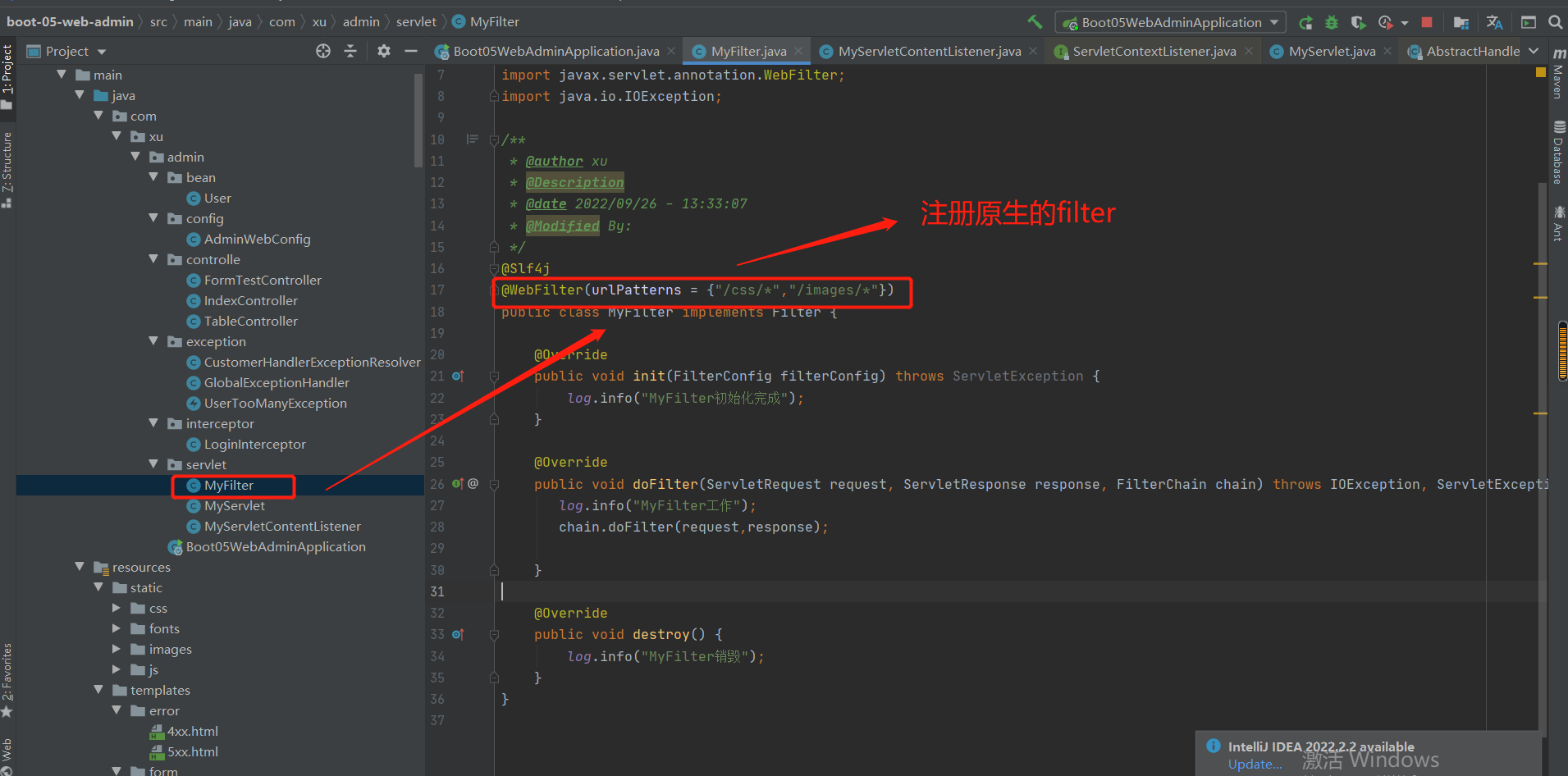
Task: Collapse the servlet package node
Action: (153, 464)
